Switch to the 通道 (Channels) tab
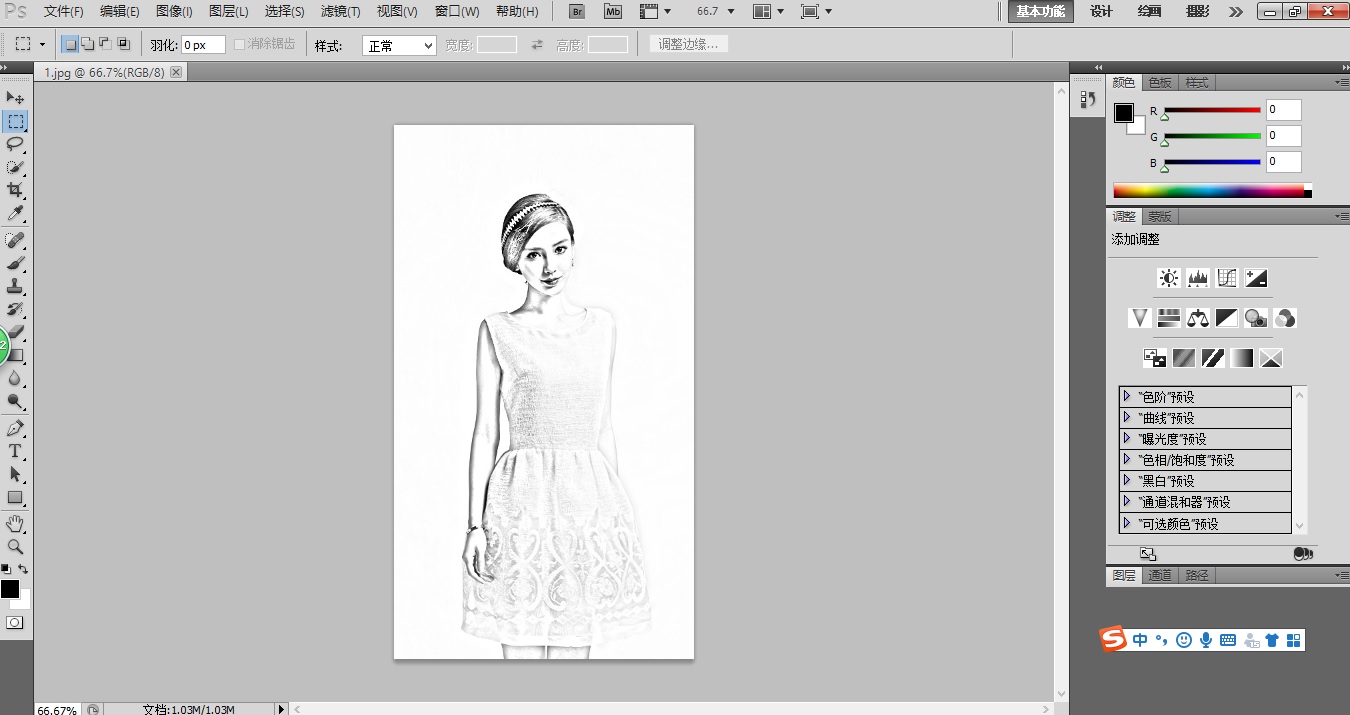 click(x=1160, y=575)
